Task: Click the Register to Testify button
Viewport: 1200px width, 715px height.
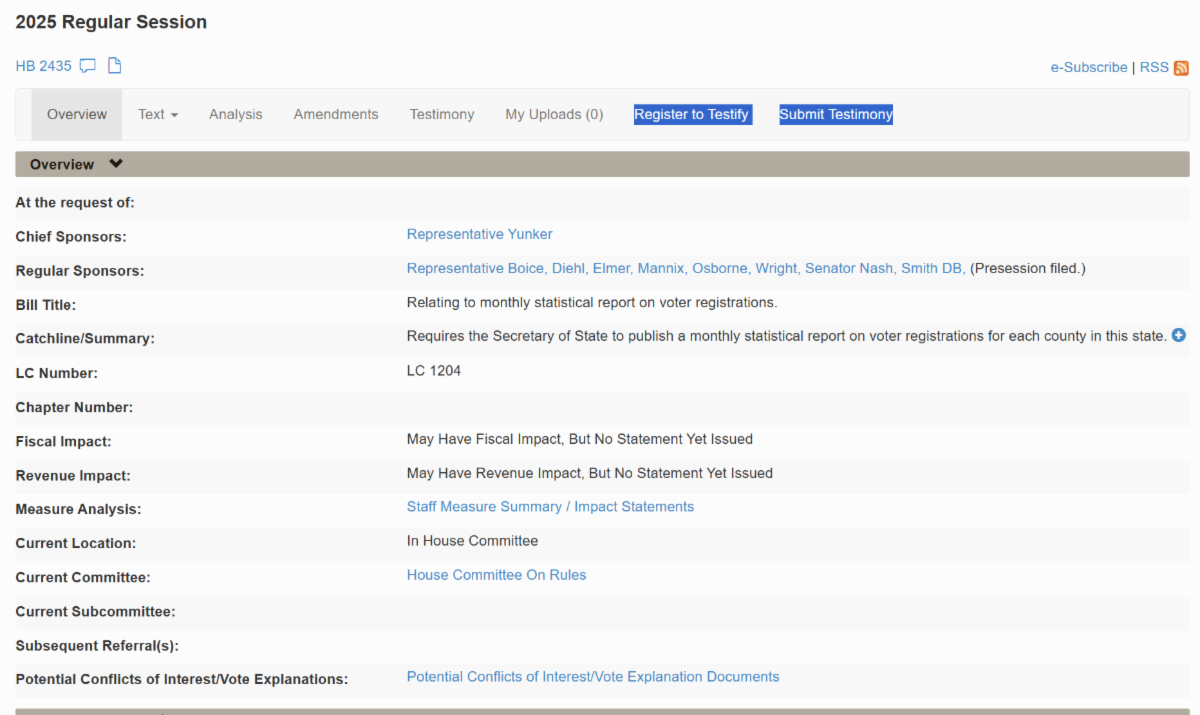Action: point(691,114)
